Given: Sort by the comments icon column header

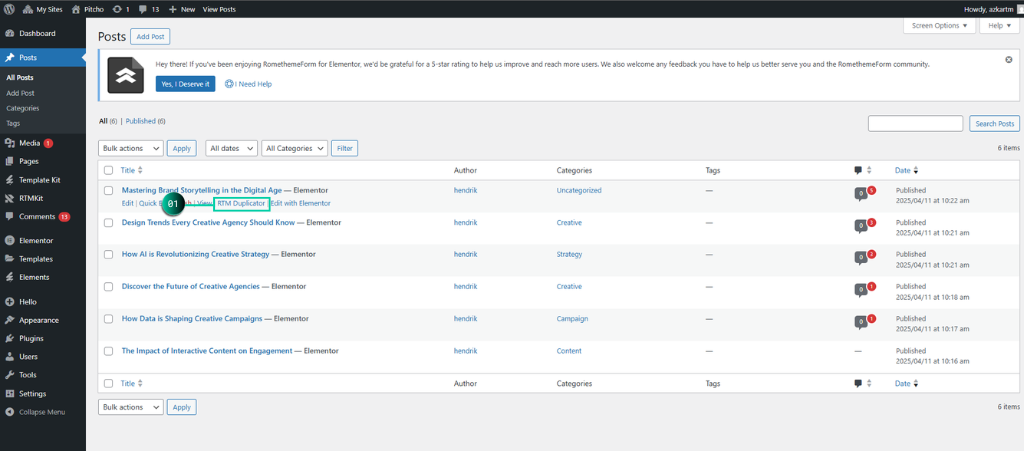Looking at the screenshot, I should 863,170.
